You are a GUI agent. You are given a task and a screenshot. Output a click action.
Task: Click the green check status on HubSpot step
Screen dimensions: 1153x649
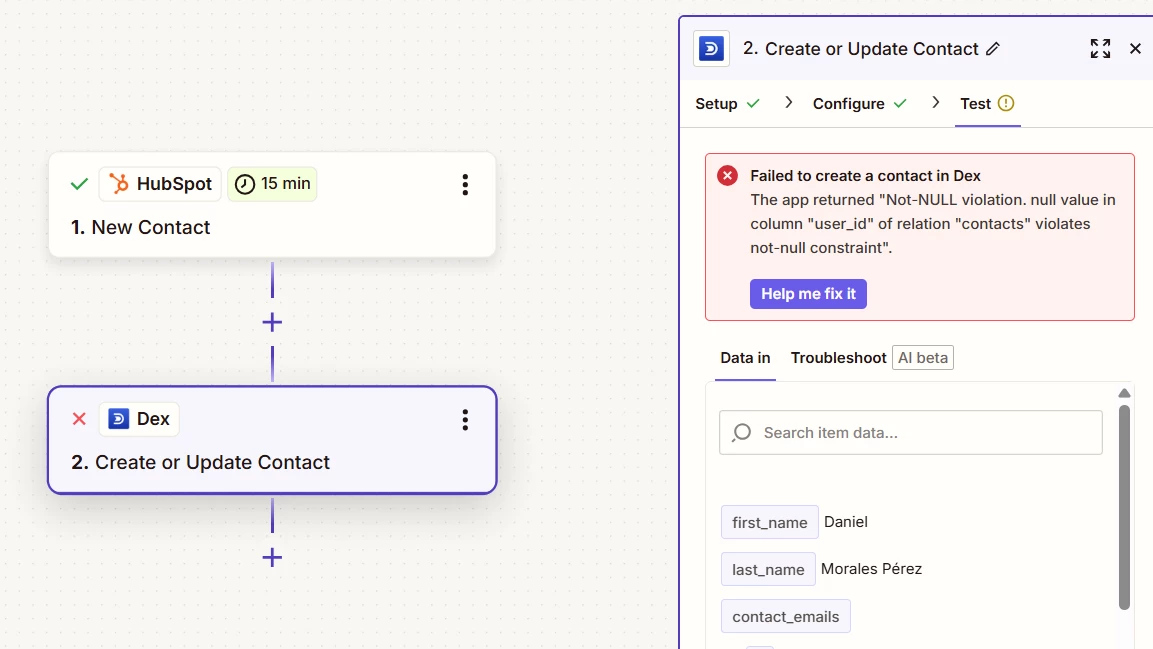(x=79, y=184)
